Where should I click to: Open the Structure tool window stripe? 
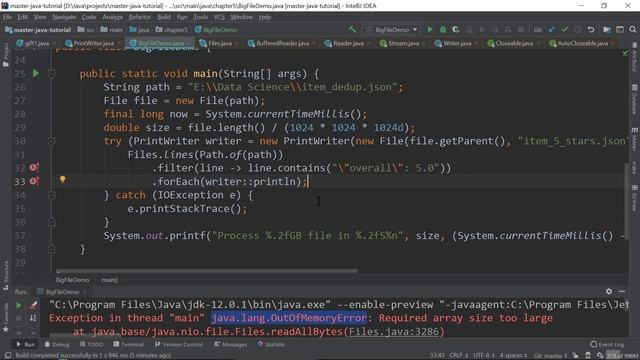pos(6,276)
